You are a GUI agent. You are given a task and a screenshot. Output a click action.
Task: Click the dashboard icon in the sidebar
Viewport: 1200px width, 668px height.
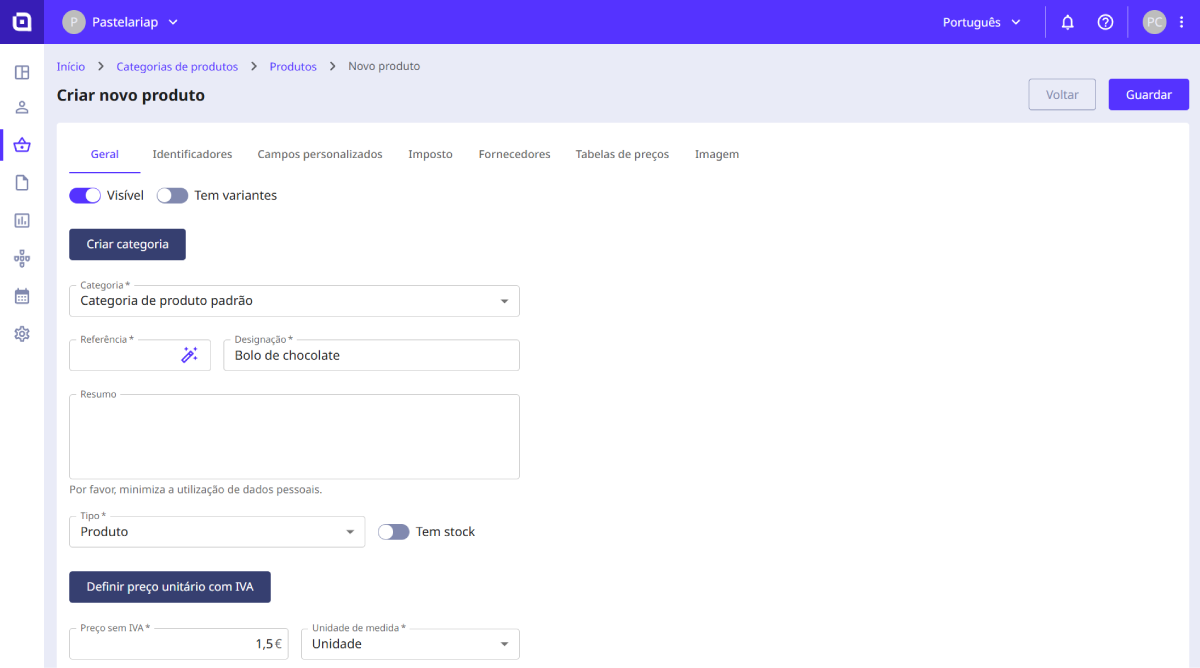(22, 72)
